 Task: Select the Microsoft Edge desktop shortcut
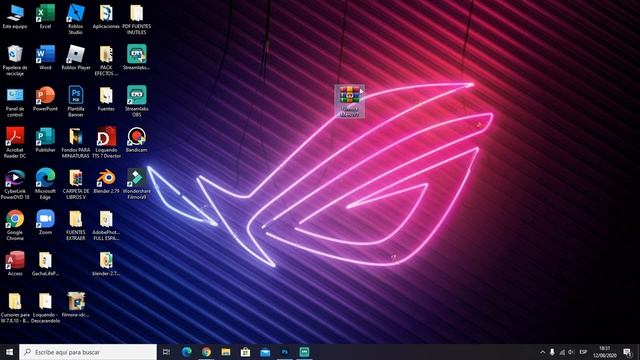[x=45, y=184]
